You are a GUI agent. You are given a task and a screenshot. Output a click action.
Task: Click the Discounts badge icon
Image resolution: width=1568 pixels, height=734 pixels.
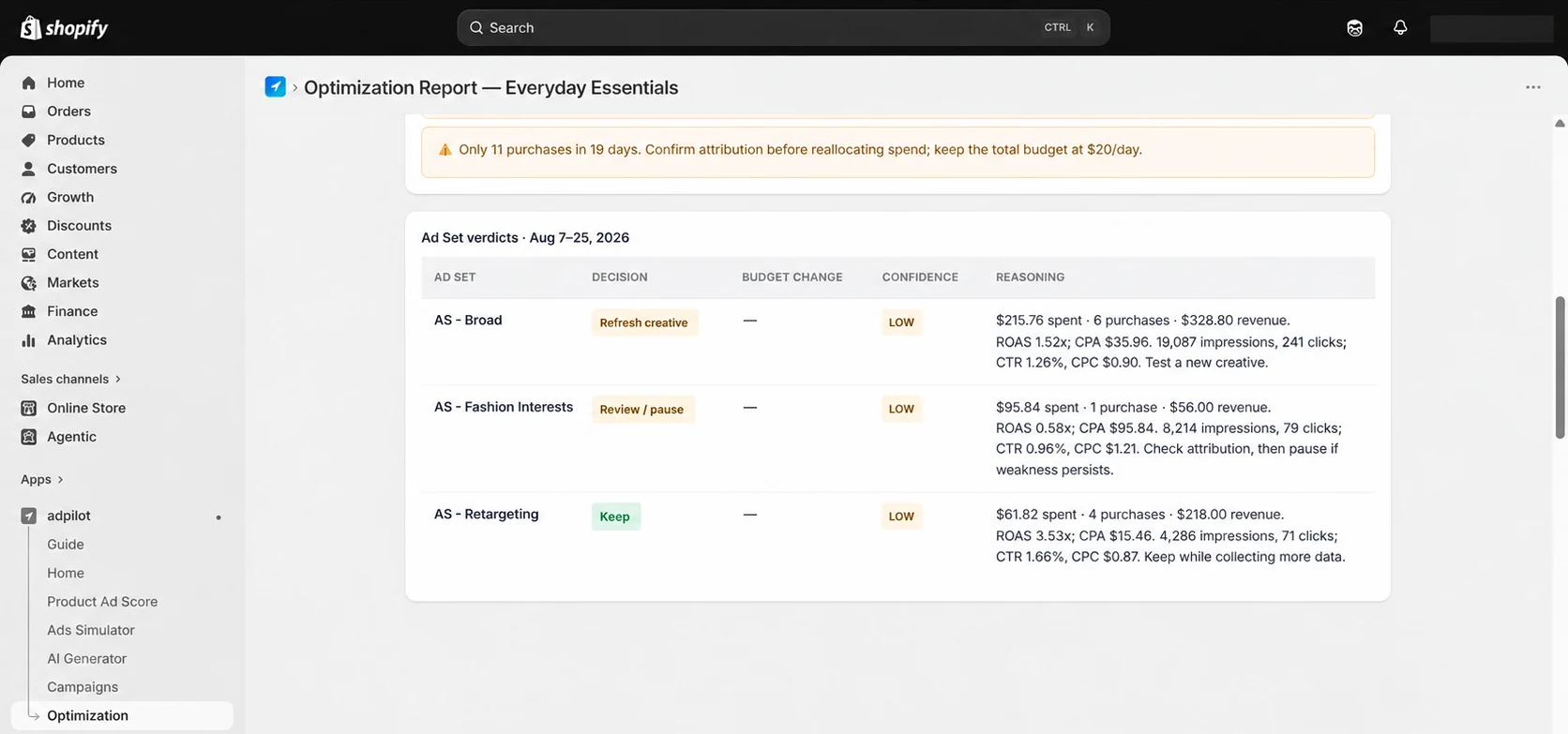pos(29,226)
